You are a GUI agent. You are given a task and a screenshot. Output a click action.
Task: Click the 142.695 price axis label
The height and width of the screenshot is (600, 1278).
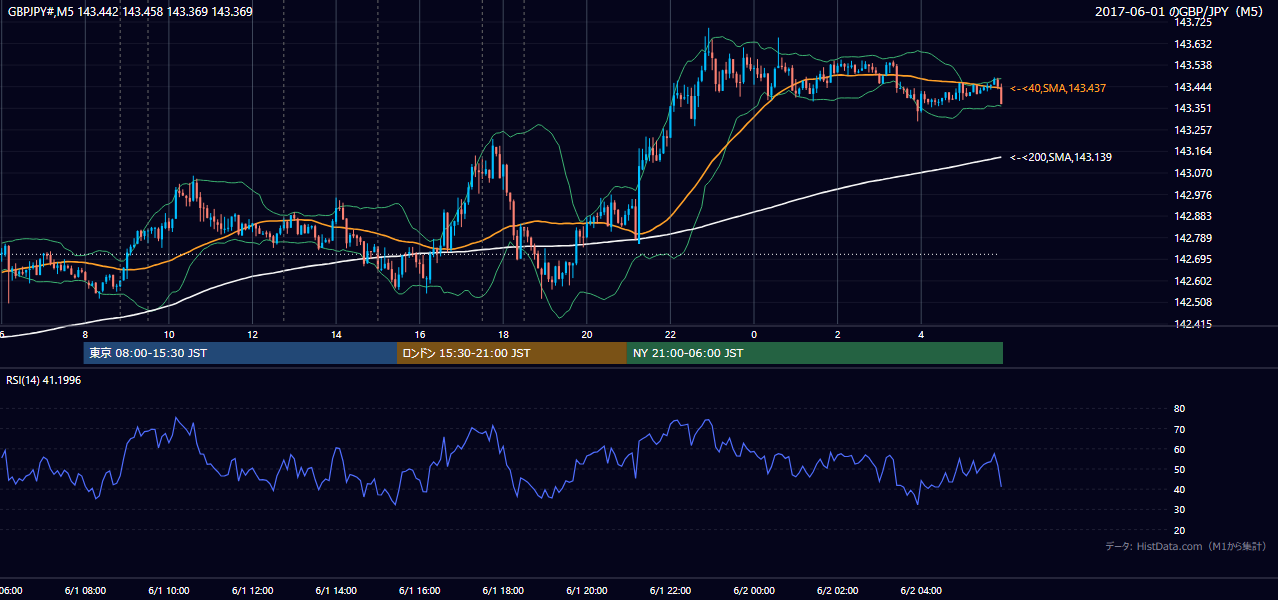tap(1193, 259)
